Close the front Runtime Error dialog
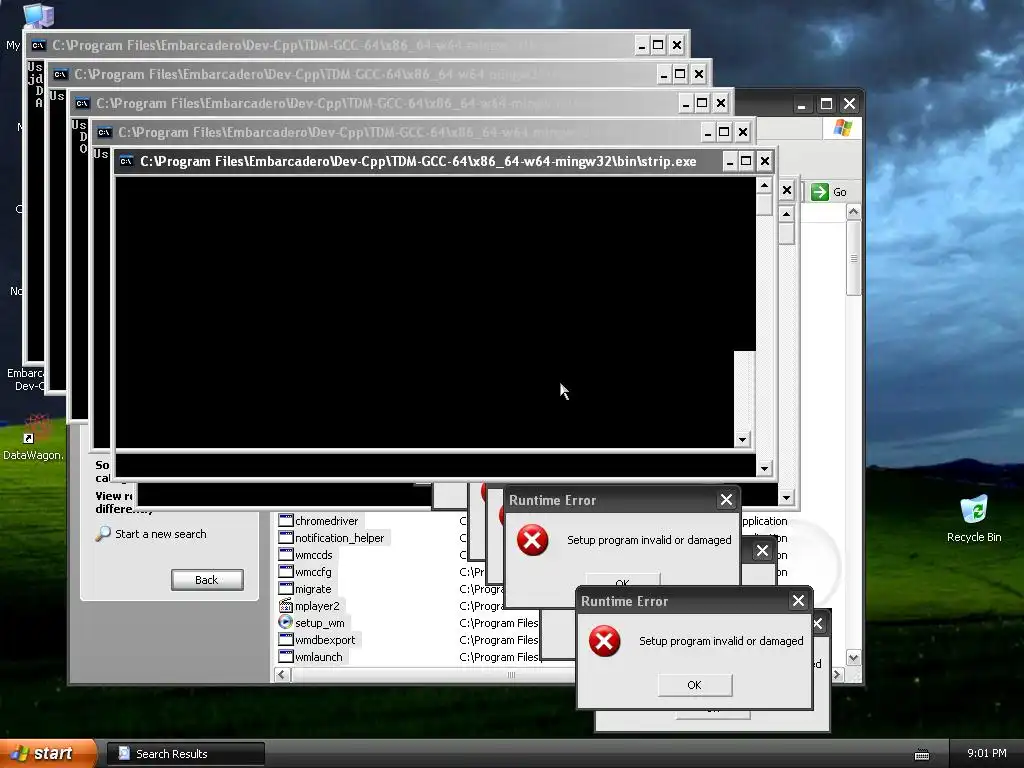1024x768 pixels. pos(798,601)
